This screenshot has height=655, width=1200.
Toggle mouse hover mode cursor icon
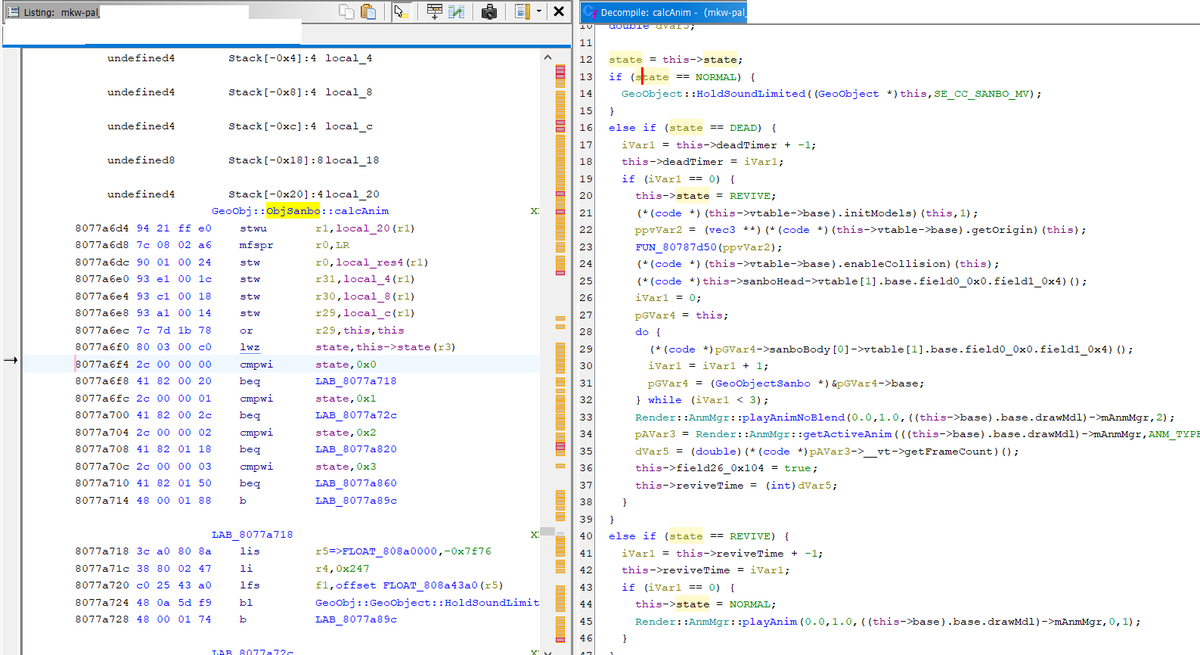[x=399, y=12]
